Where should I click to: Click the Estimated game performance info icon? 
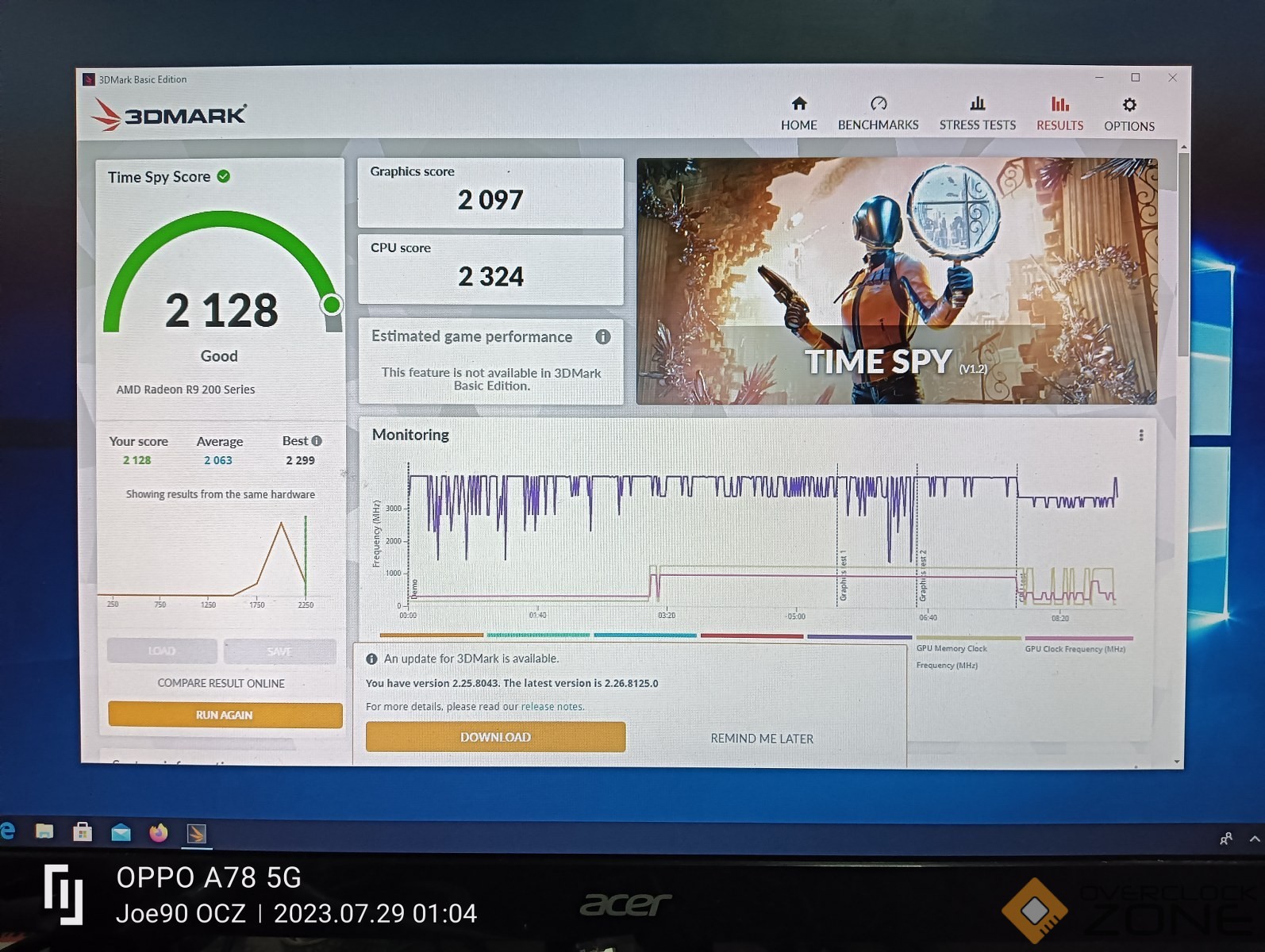pyautogui.click(x=603, y=336)
